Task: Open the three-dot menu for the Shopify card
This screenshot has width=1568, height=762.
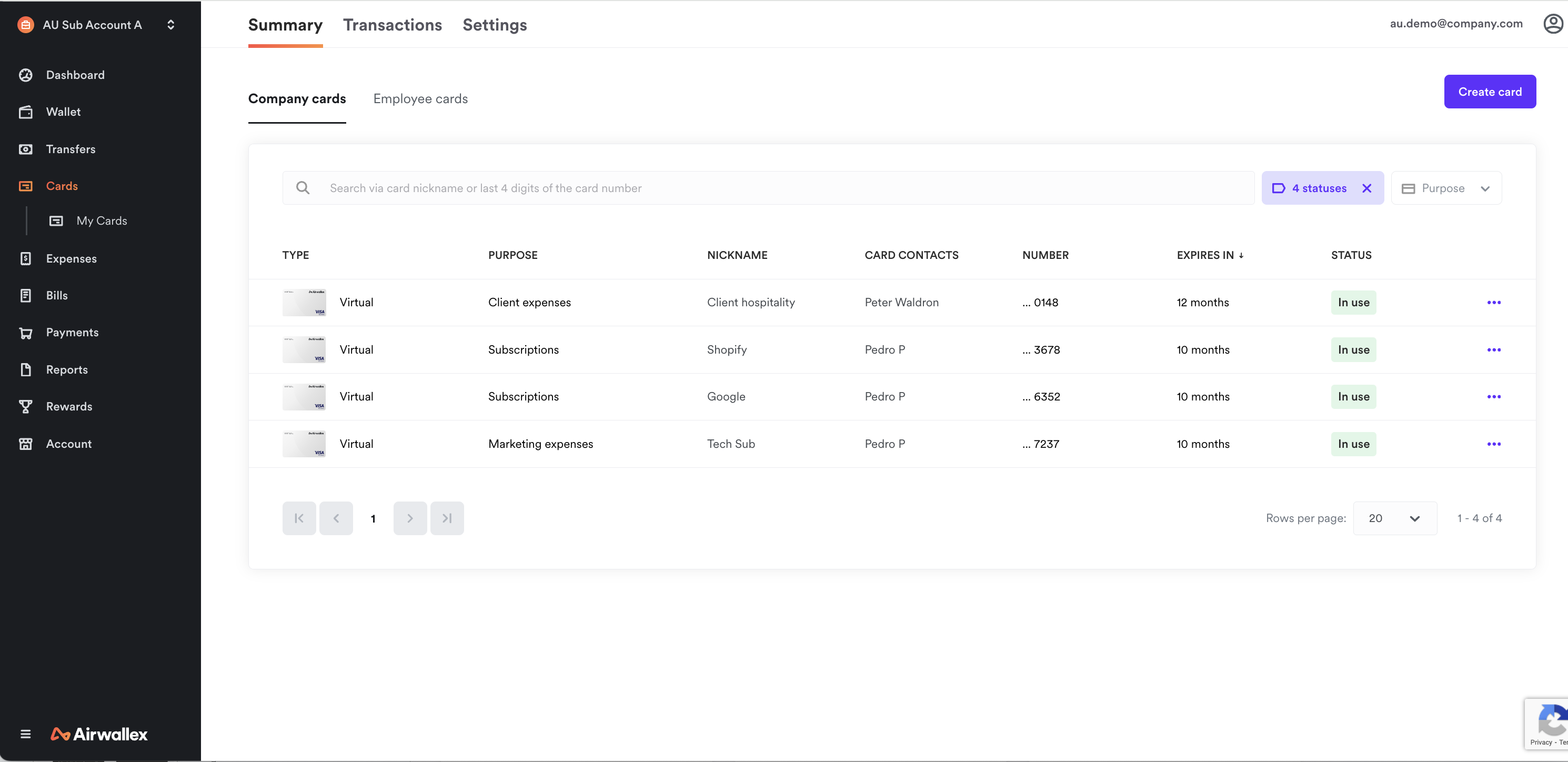Action: pyautogui.click(x=1494, y=349)
